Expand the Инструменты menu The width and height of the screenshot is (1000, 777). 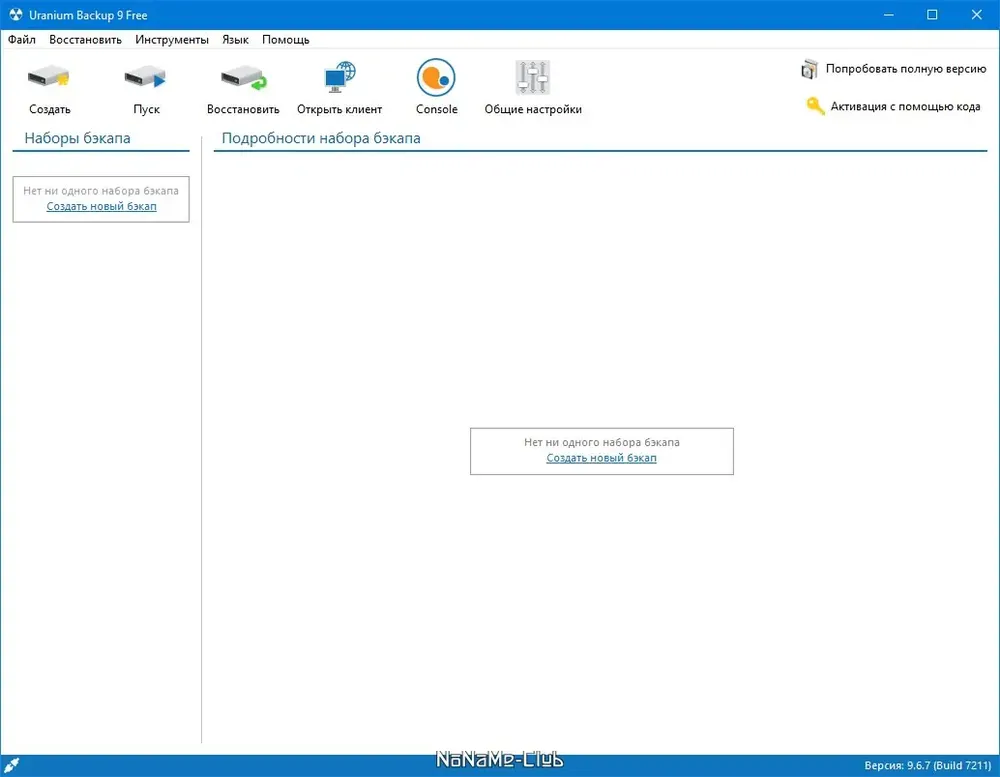click(172, 40)
